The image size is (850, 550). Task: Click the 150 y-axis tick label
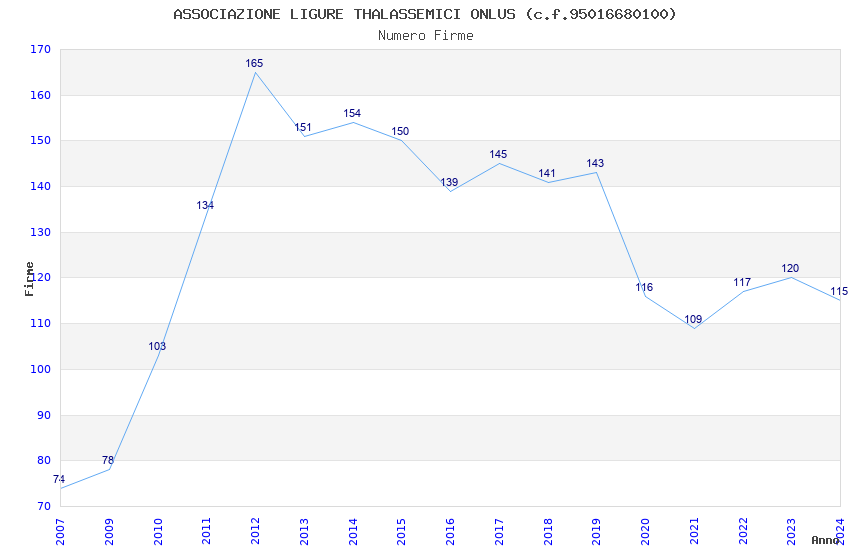click(40, 140)
